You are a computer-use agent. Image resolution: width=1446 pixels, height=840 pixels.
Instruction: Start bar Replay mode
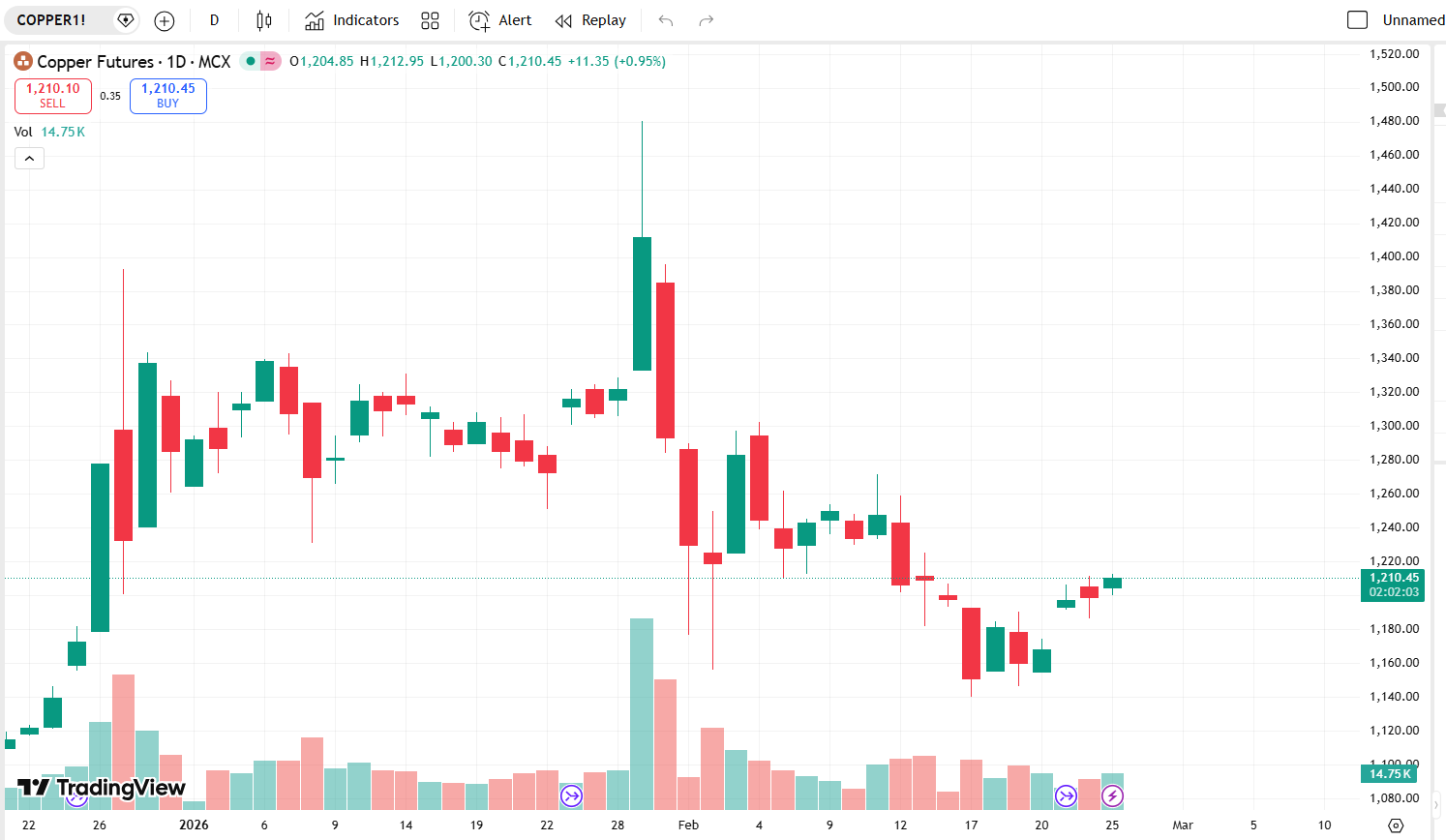(x=590, y=20)
